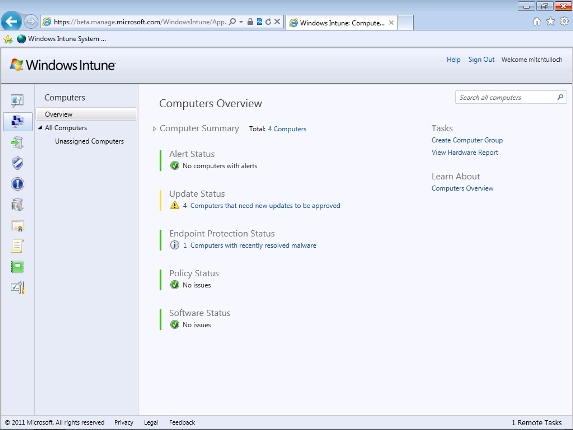
Task: Open the Reports workspace icon
Action: [17, 267]
